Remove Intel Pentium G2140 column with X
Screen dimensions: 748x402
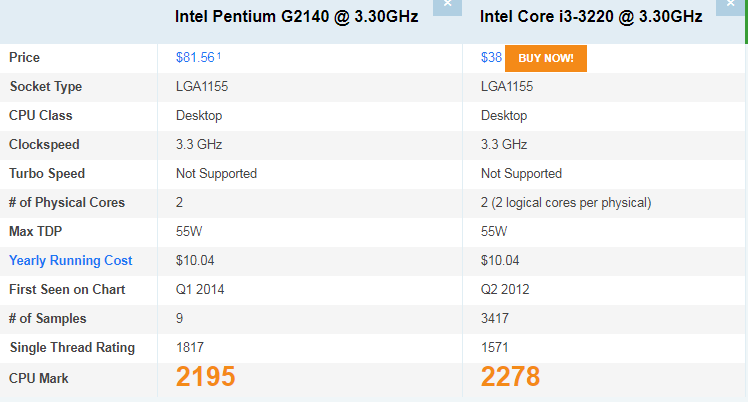pyautogui.click(x=447, y=7)
